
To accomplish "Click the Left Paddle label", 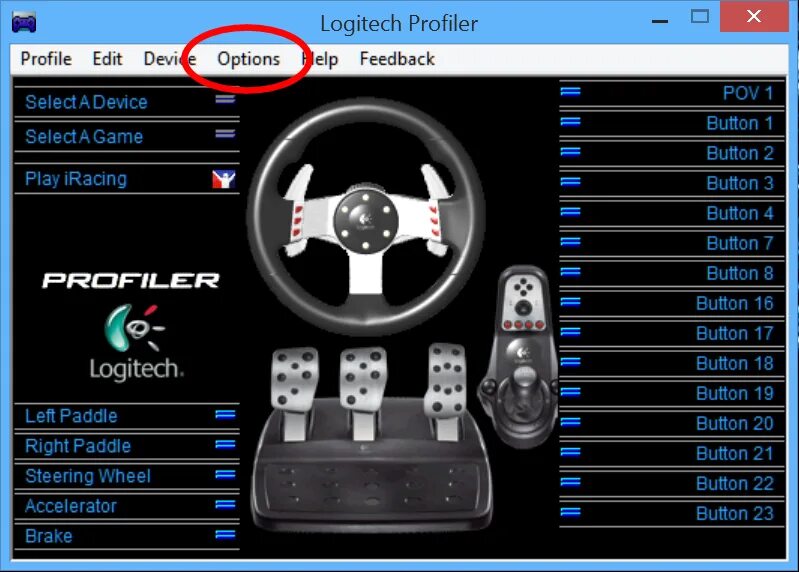I will coord(71,416).
